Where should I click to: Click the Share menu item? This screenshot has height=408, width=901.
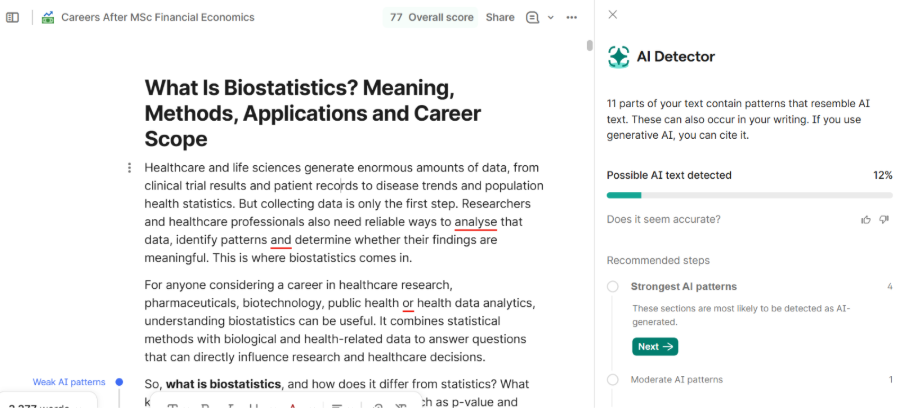500,17
